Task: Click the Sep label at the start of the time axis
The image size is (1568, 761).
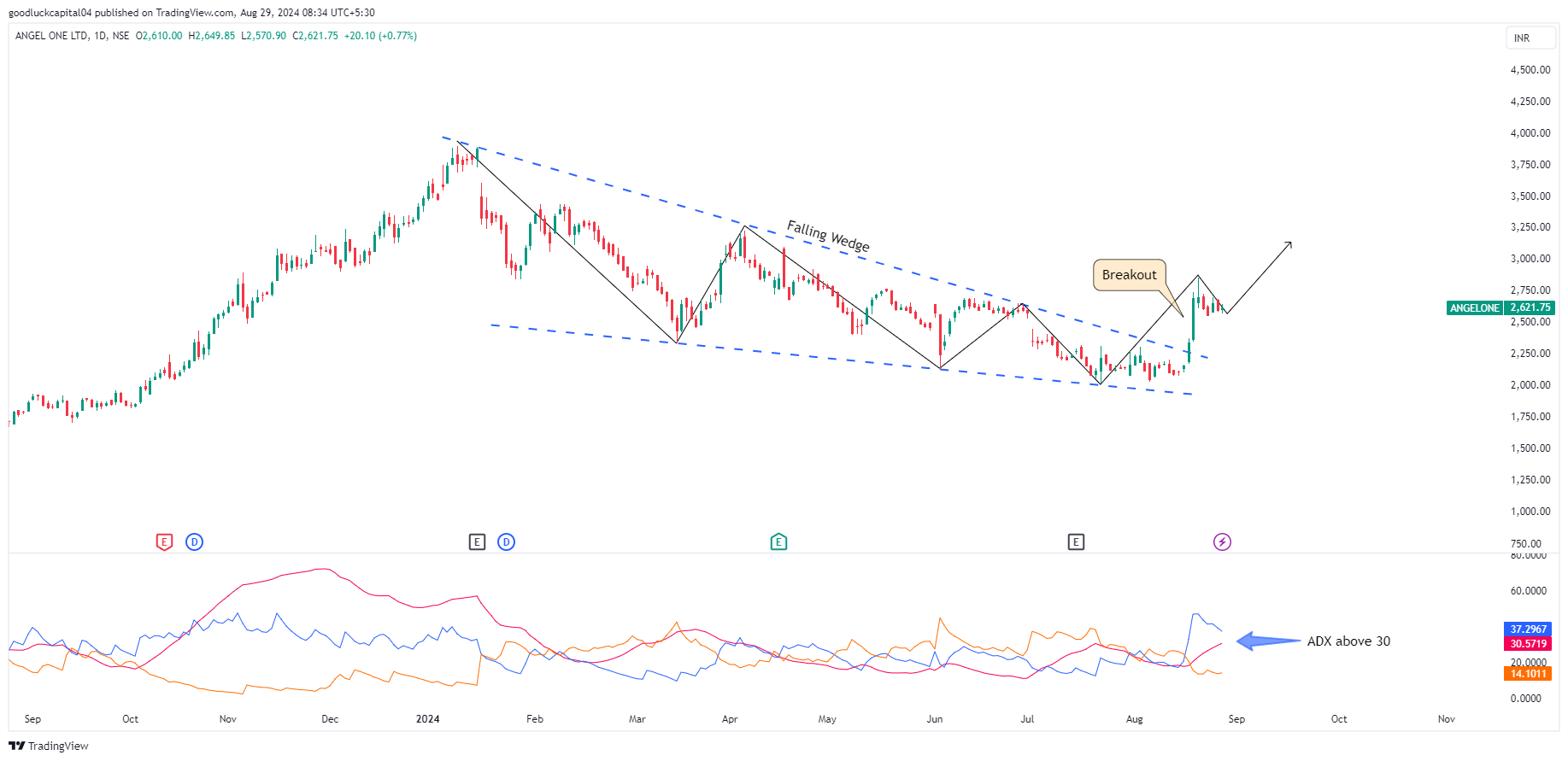Action: coord(32,719)
